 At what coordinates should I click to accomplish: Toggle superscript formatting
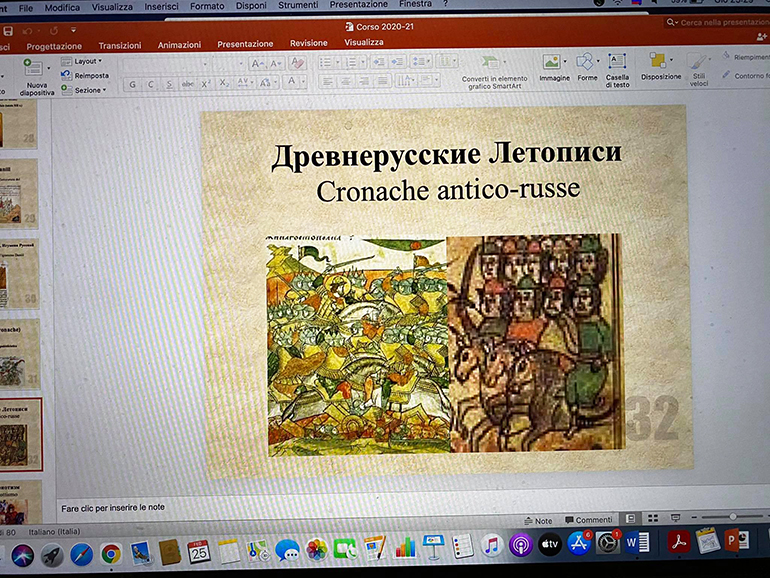(205, 84)
